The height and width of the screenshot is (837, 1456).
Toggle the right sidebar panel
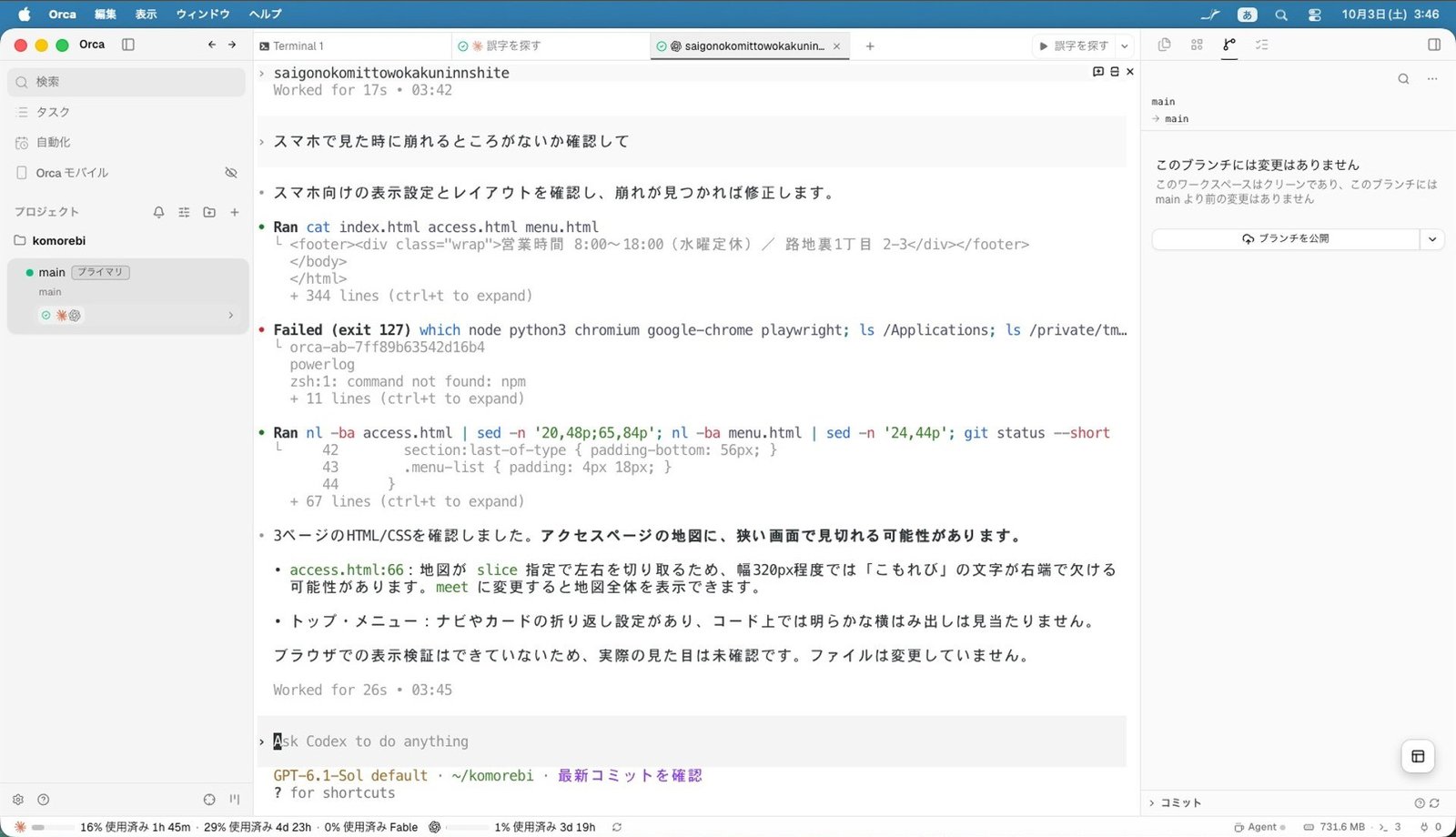click(x=1434, y=45)
